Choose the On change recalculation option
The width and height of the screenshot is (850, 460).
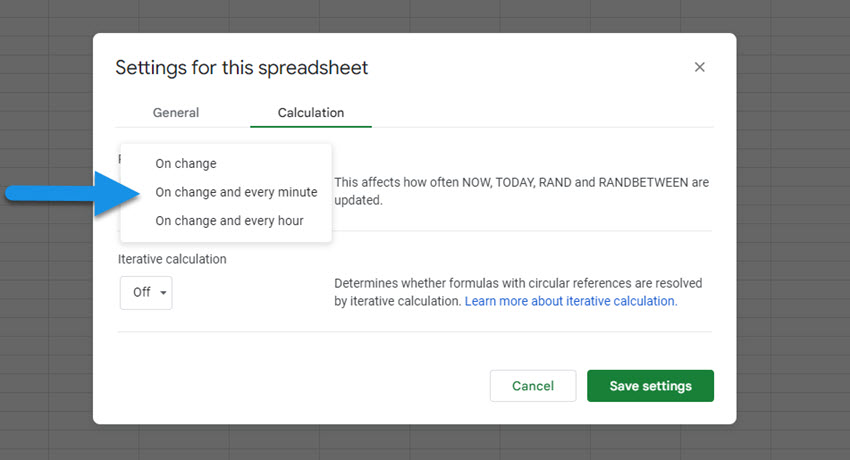(186, 164)
